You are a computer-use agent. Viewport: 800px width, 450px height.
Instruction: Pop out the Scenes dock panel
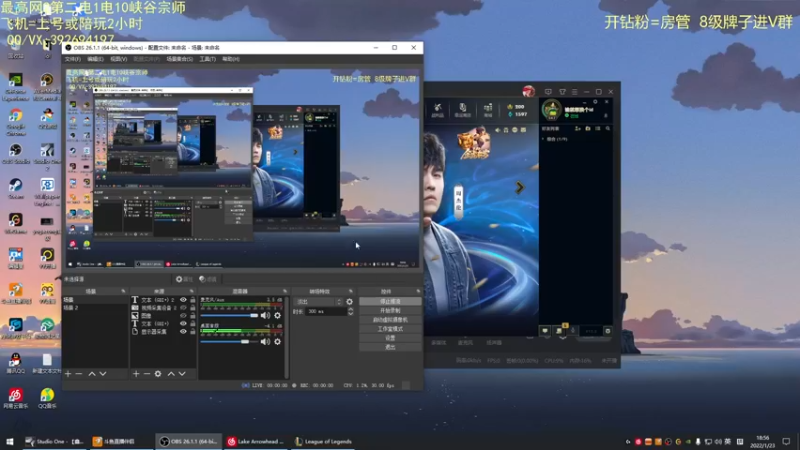[123, 291]
